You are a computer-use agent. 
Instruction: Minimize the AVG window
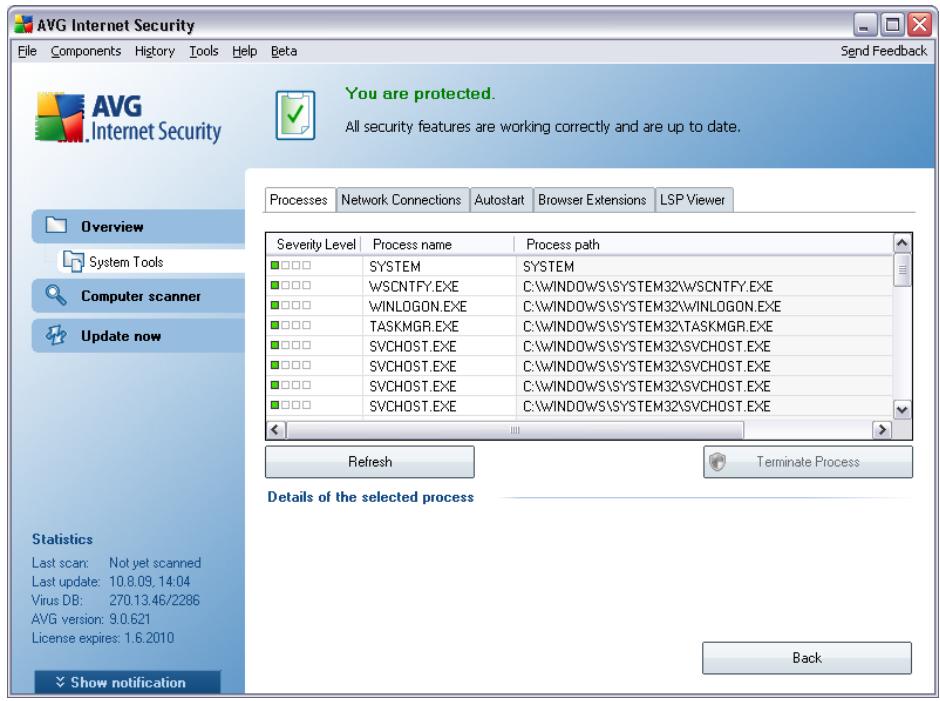tap(864, 25)
